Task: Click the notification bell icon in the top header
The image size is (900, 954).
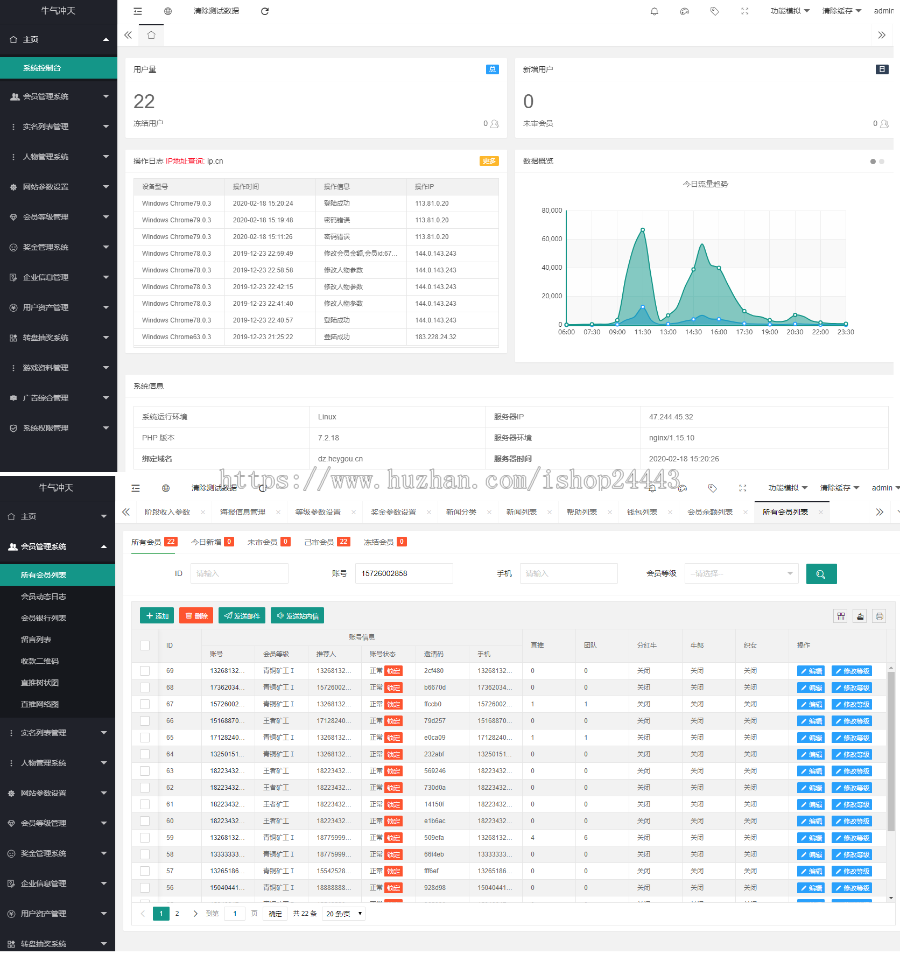Action: pyautogui.click(x=655, y=11)
